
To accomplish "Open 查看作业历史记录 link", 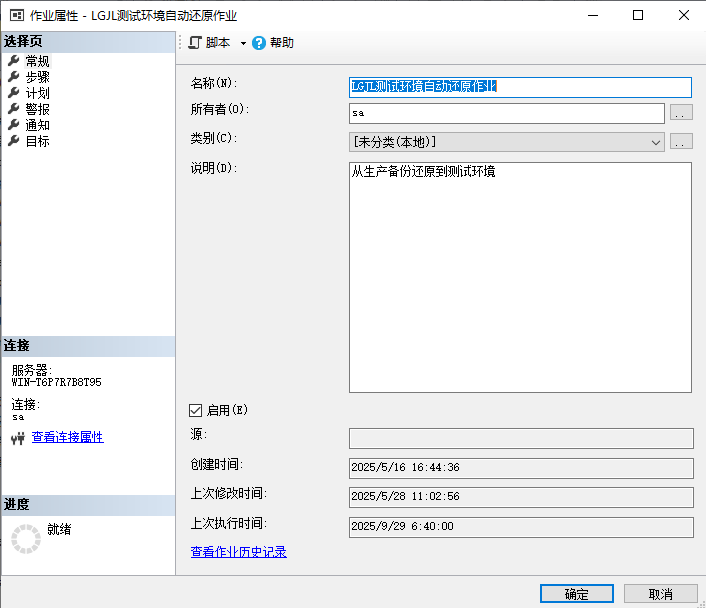I will tap(239, 552).
